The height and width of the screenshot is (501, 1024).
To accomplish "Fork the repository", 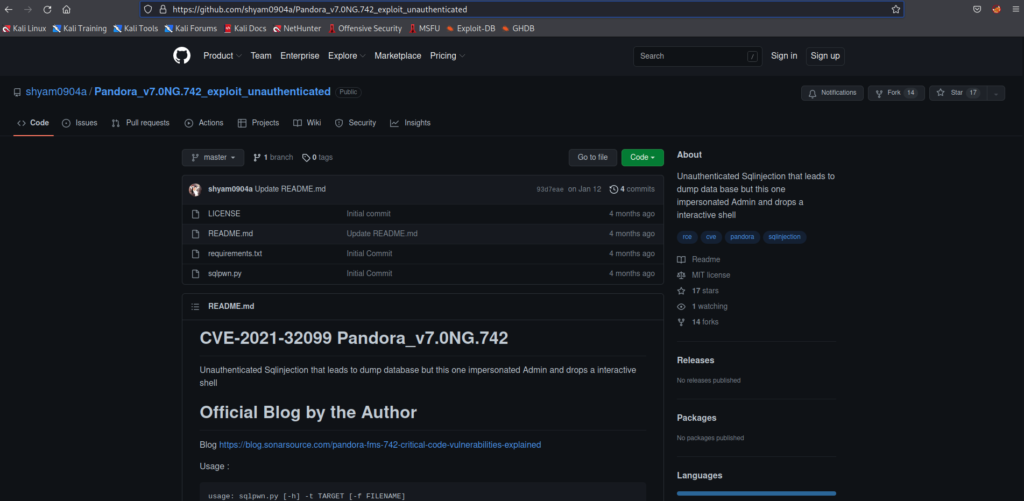I will (896, 93).
